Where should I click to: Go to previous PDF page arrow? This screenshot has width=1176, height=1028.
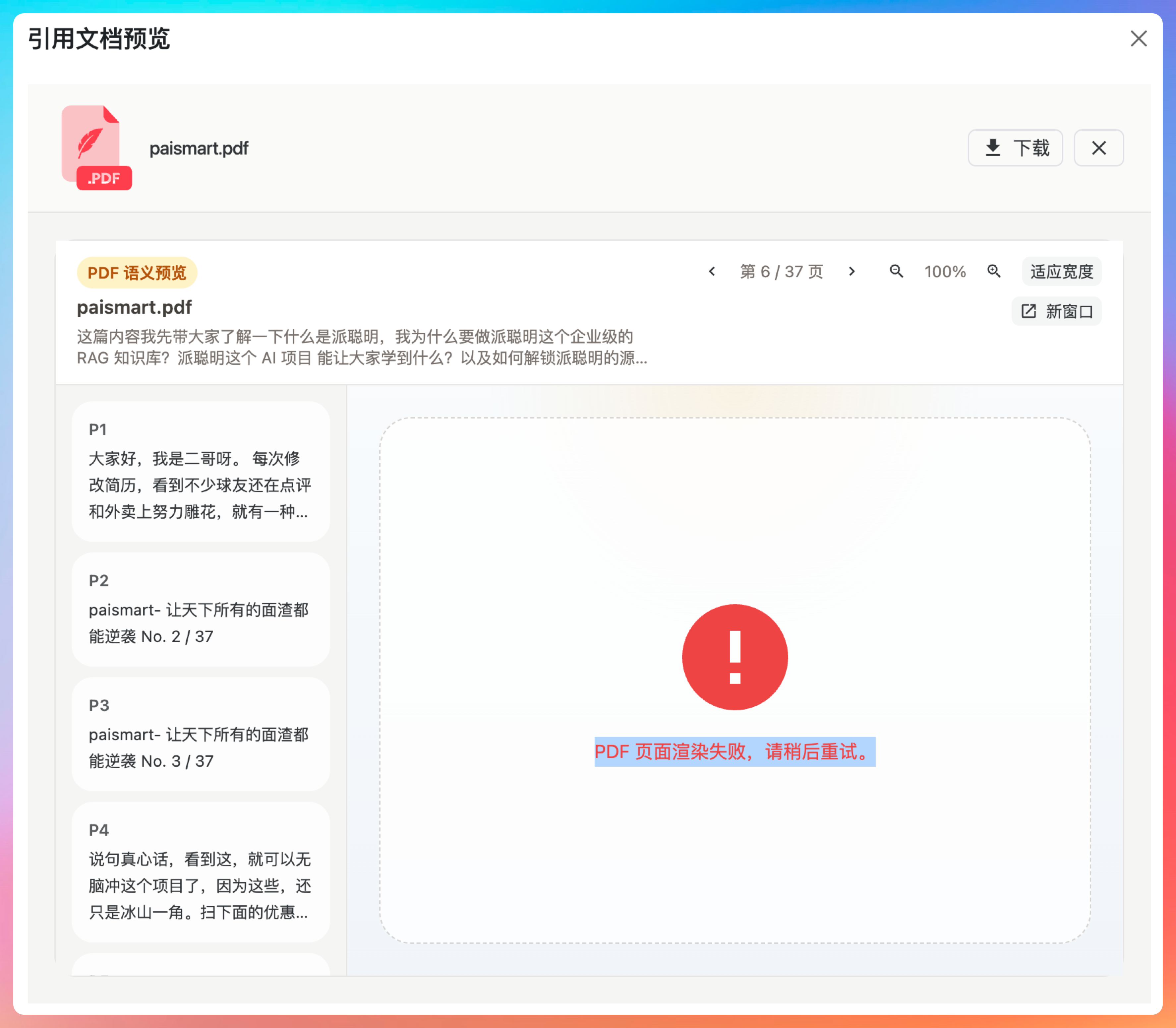[712, 271]
